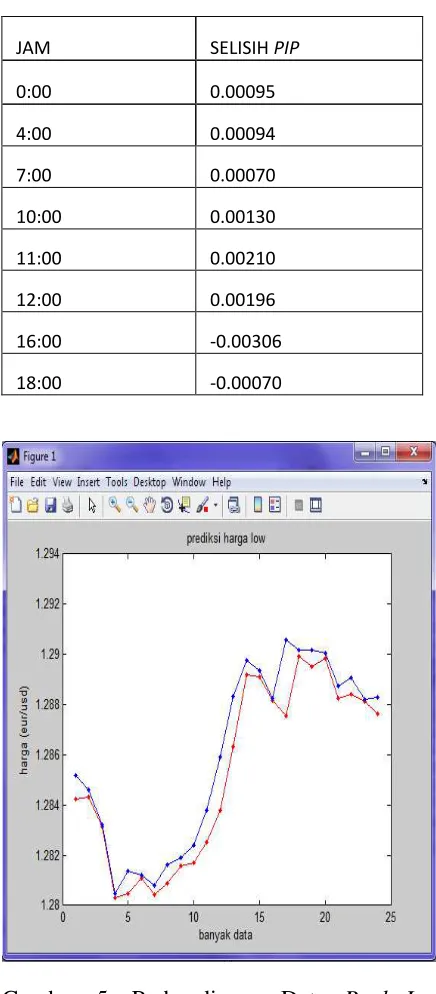Click the 18:00 table cell
The image size is (436, 994).
pyautogui.click(x=98, y=374)
